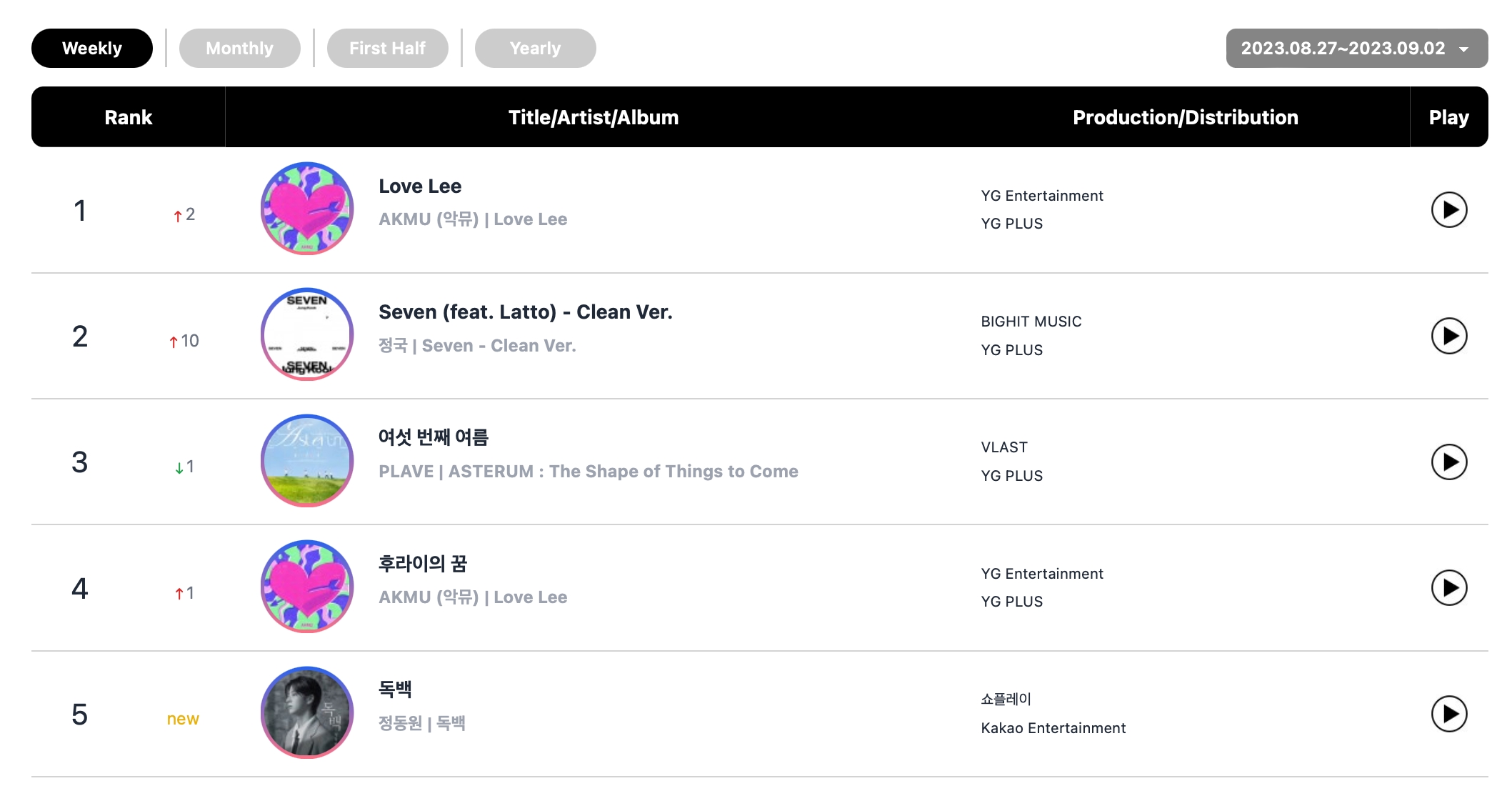Click the PLAVE ASTERUM artist and album line
This screenshot has width=1512, height=786.
[x=588, y=472]
